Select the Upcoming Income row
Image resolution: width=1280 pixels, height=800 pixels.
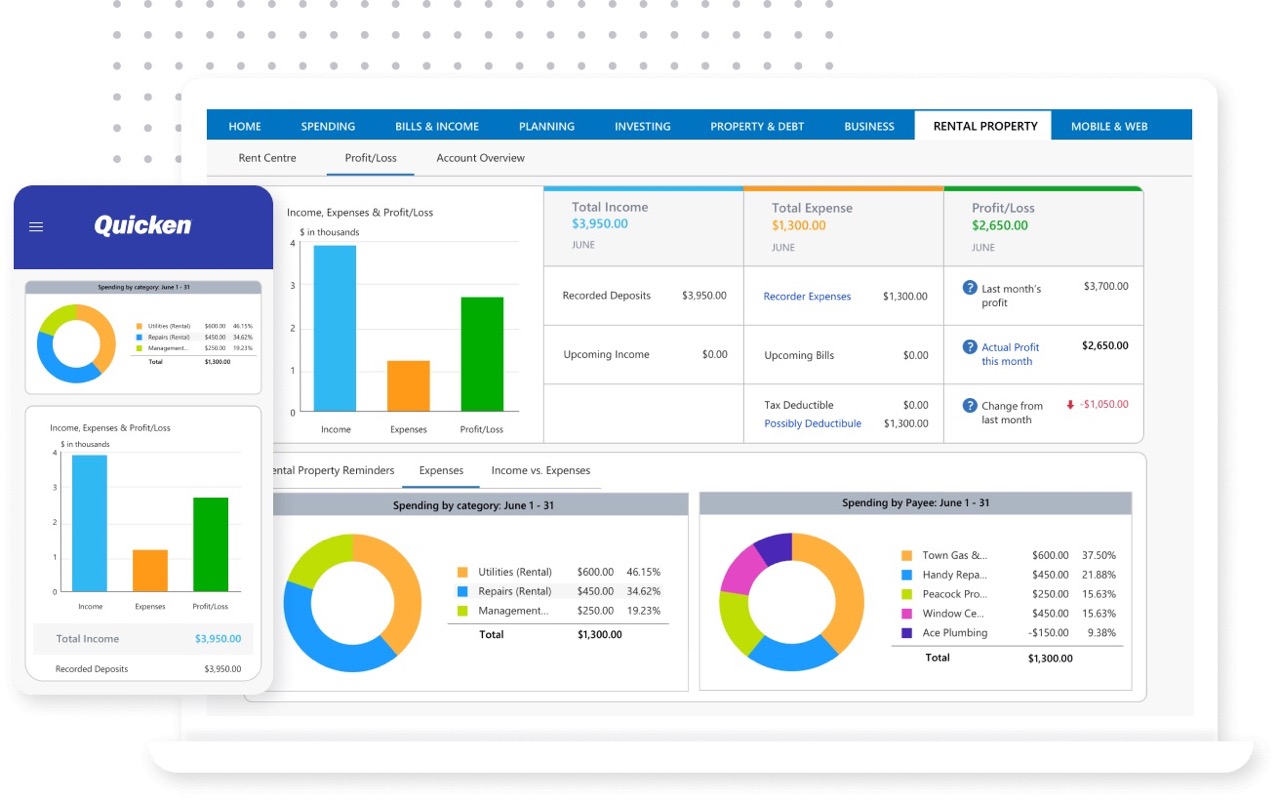click(x=644, y=354)
